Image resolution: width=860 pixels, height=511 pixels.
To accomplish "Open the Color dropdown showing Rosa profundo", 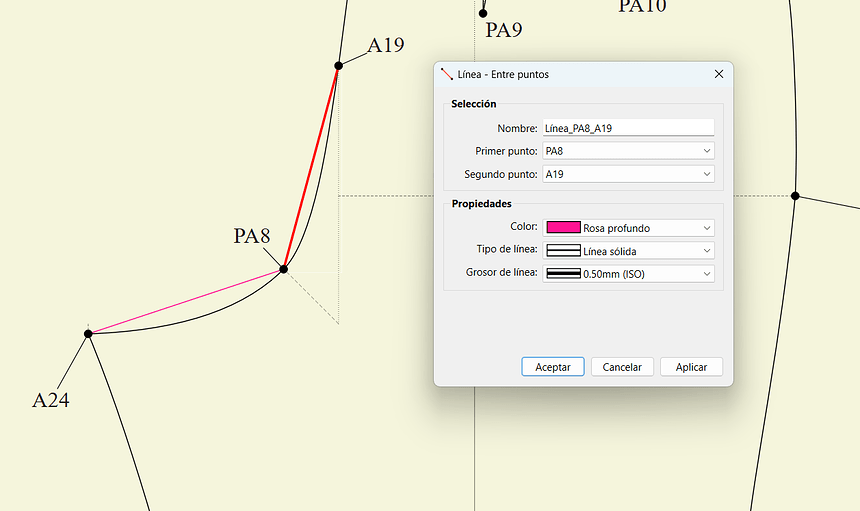I will (x=627, y=228).
